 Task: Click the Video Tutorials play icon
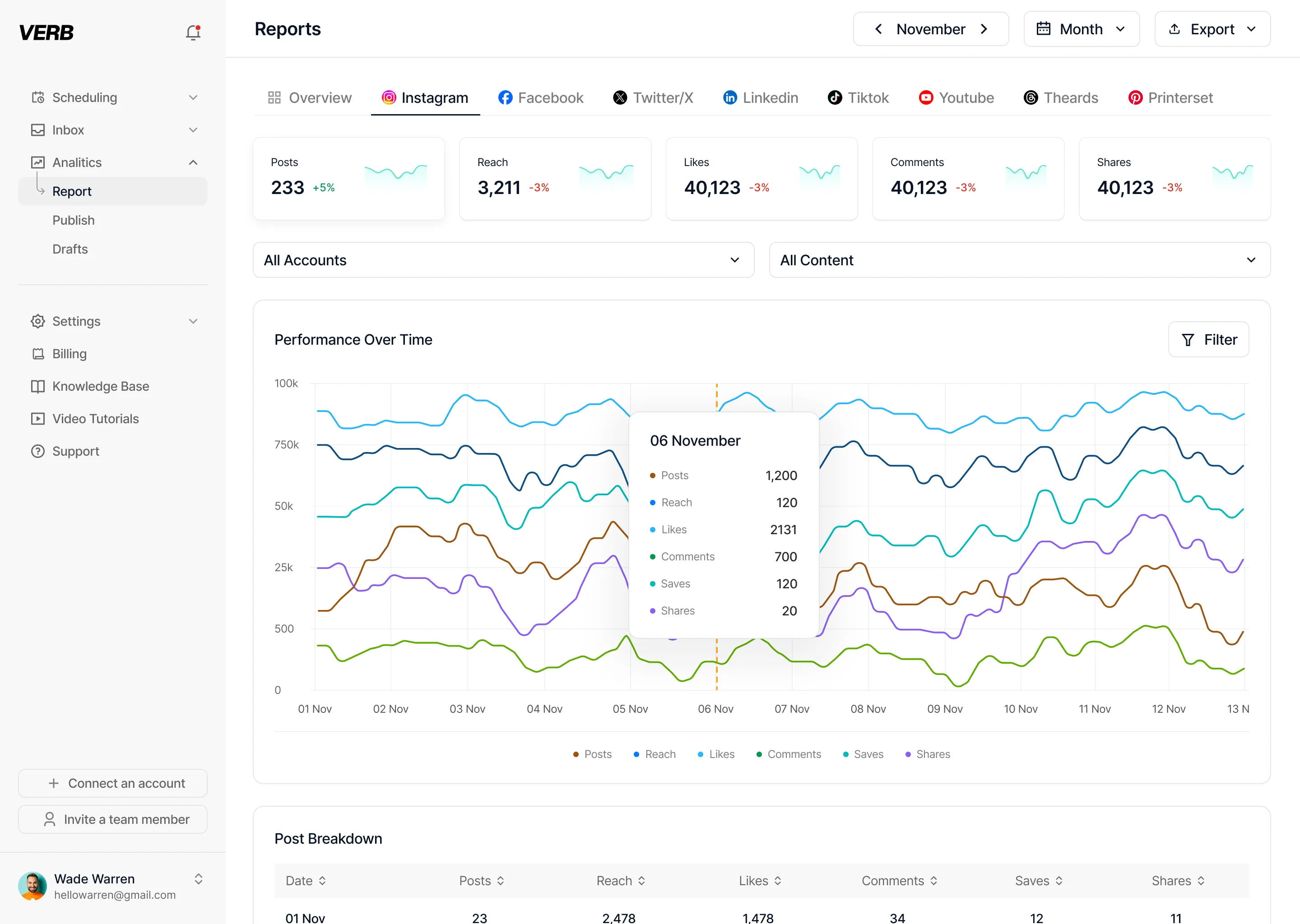[37, 418]
